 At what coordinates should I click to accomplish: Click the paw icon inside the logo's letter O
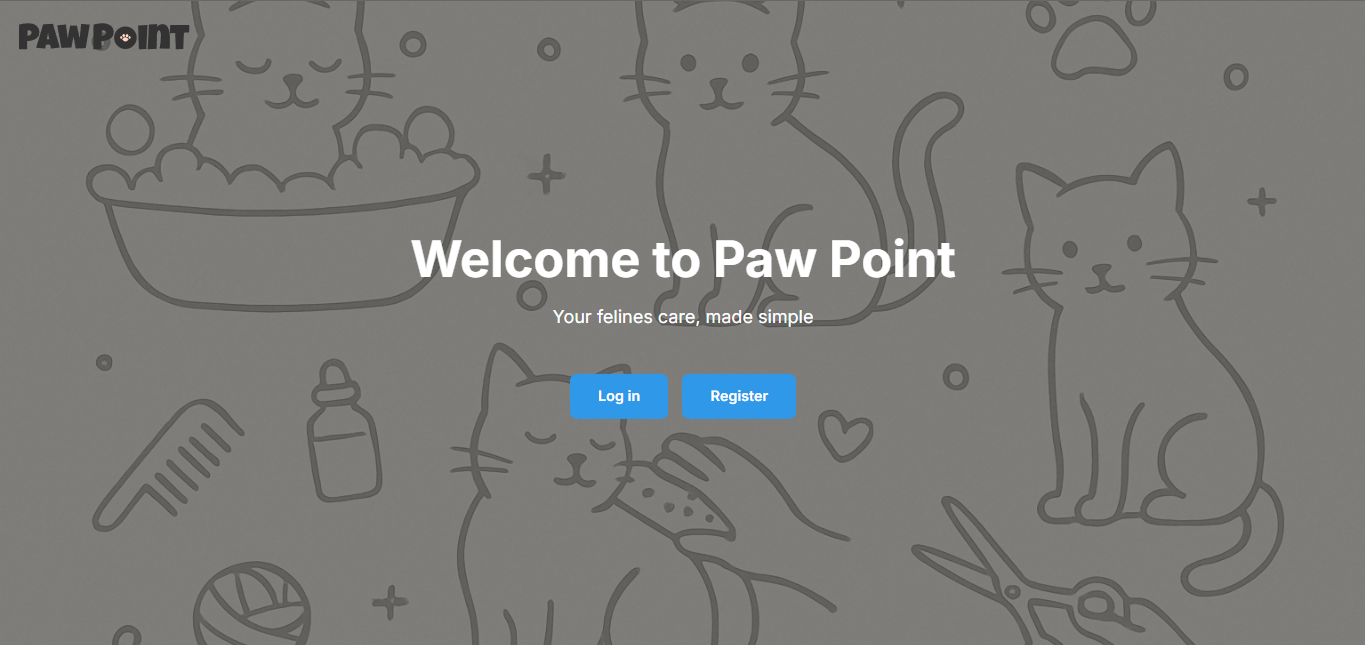point(125,39)
